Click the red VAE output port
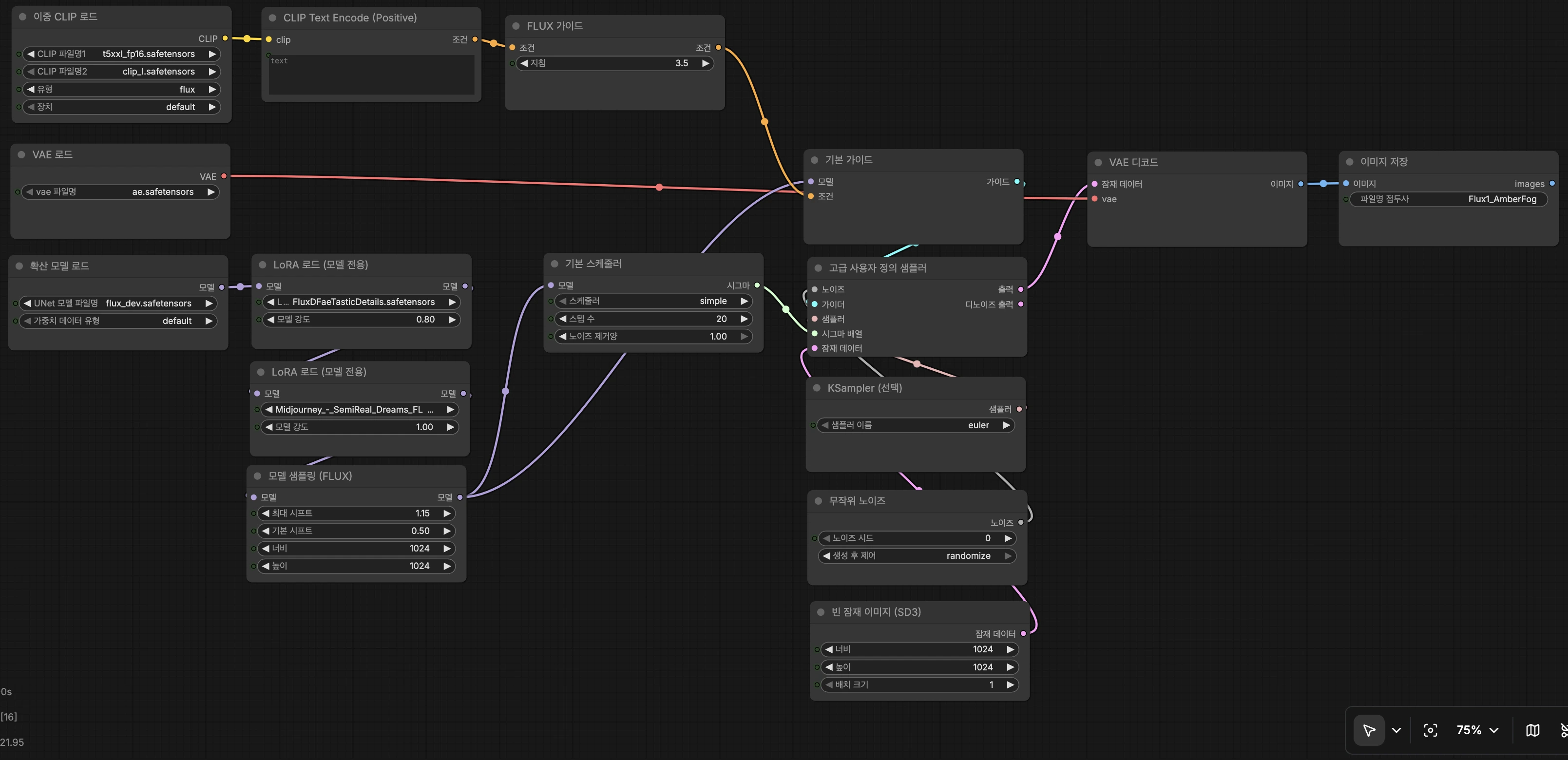 click(x=224, y=176)
